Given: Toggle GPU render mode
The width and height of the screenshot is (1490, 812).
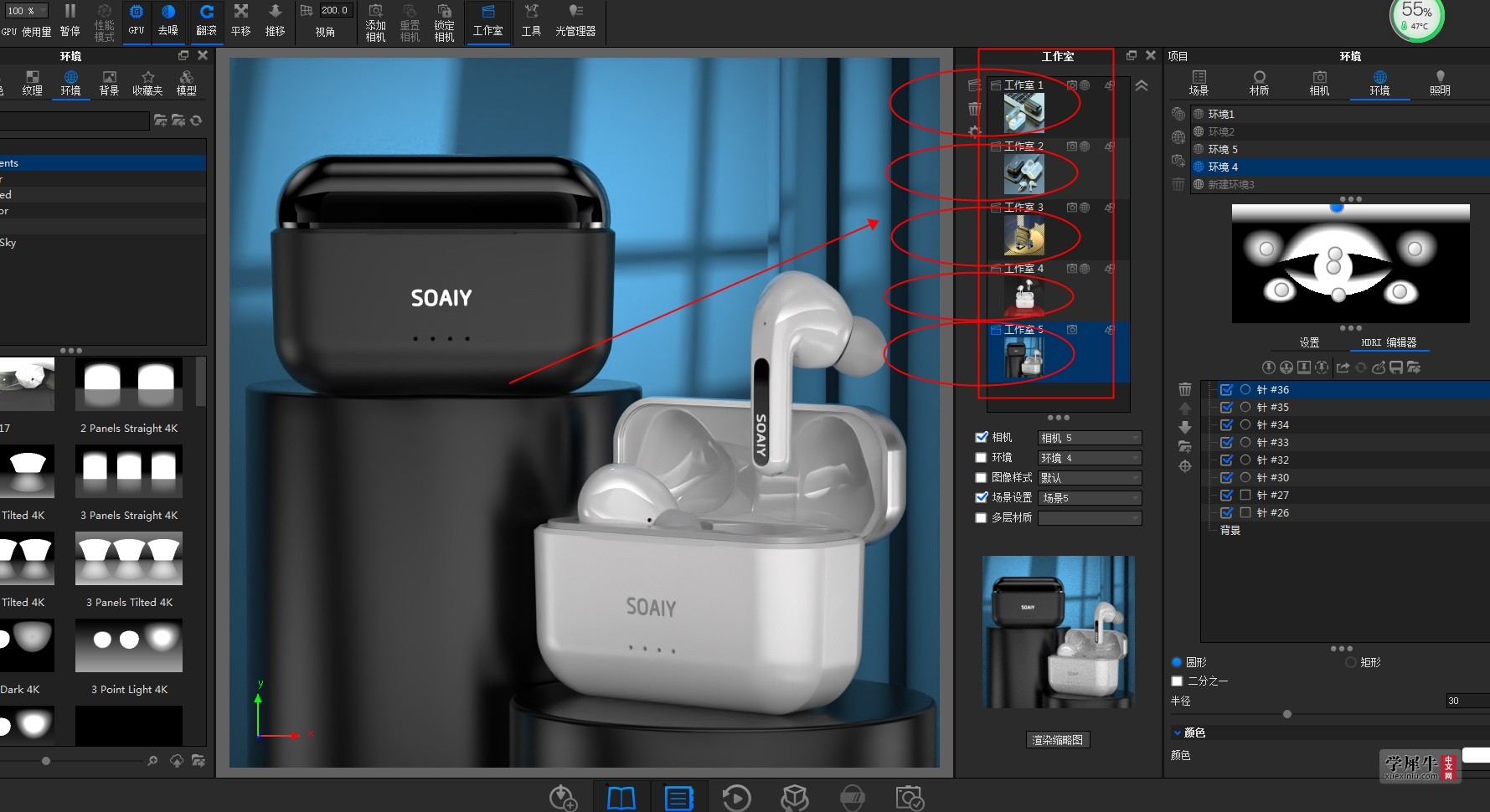Looking at the screenshot, I should [x=136, y=21].
